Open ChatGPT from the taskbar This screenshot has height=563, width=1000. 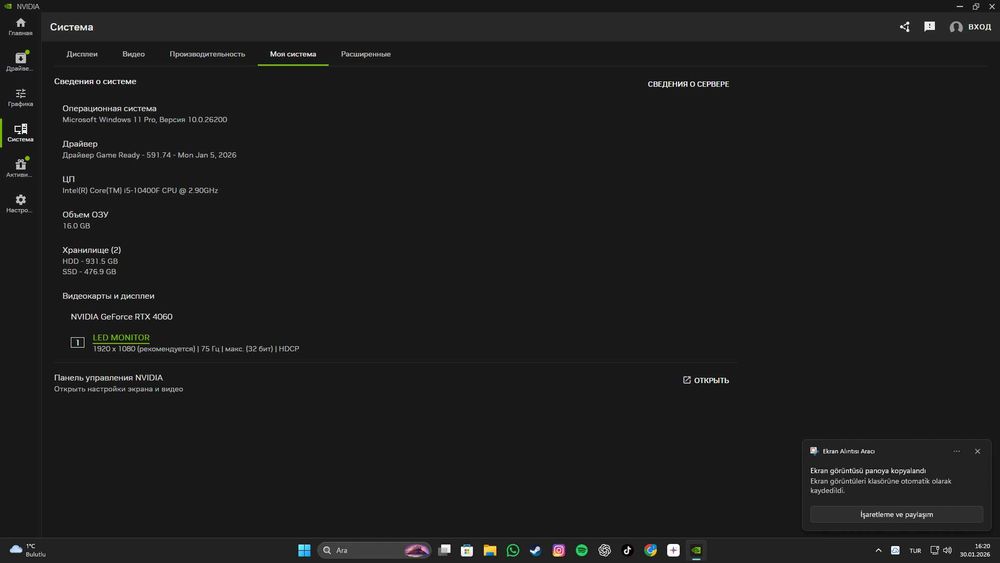[x=605, y=550]
